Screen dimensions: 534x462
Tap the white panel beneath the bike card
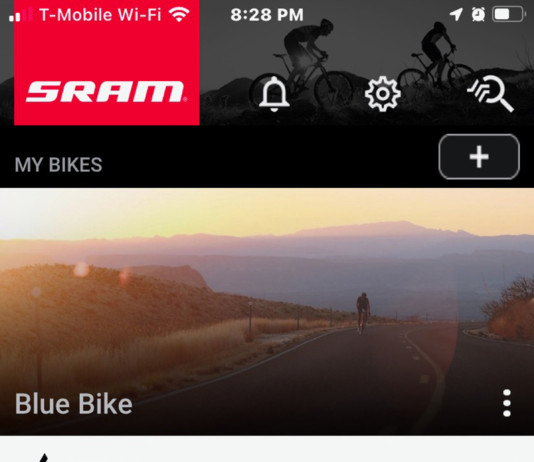click(267, 449)
